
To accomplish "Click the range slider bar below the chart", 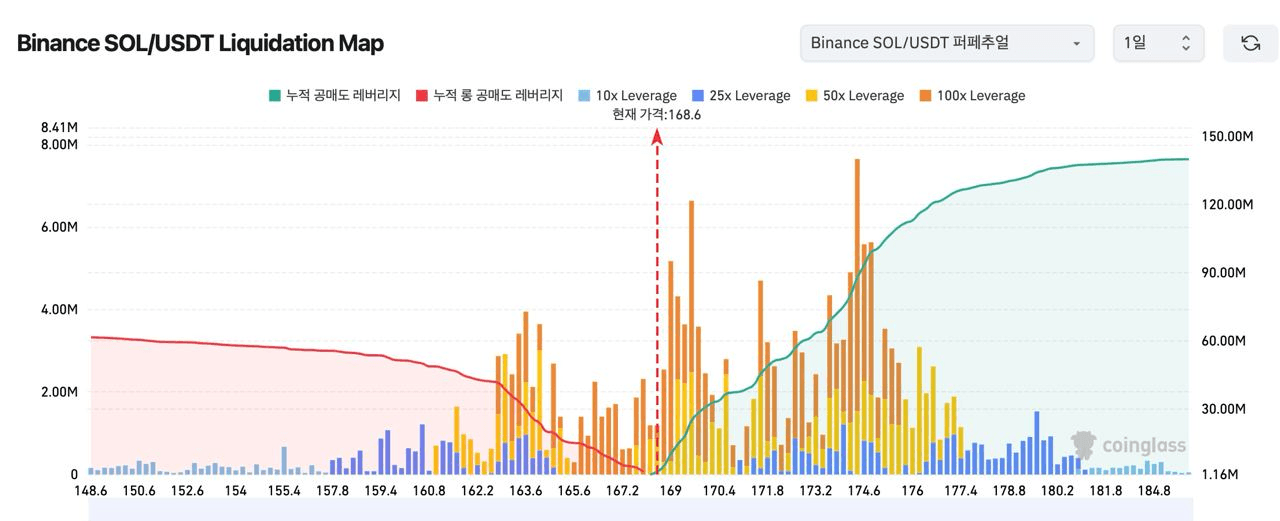I will [x=640, y=509].
